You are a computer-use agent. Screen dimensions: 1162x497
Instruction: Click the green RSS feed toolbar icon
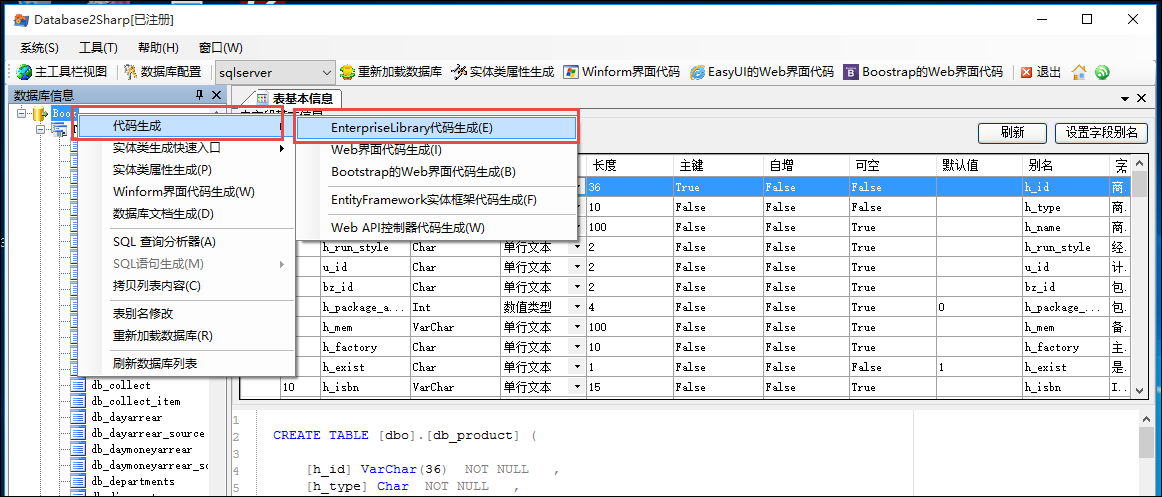[x=1102, y=72]
